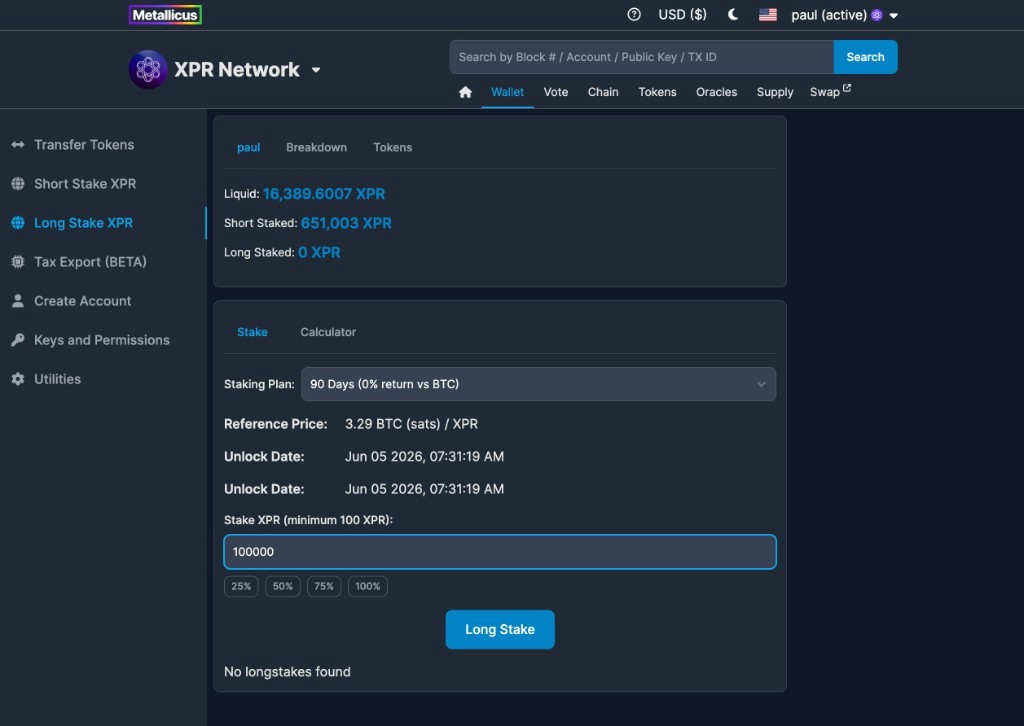
Task: Select the Keys and Permissions key icon
Action: coord(18,339)
